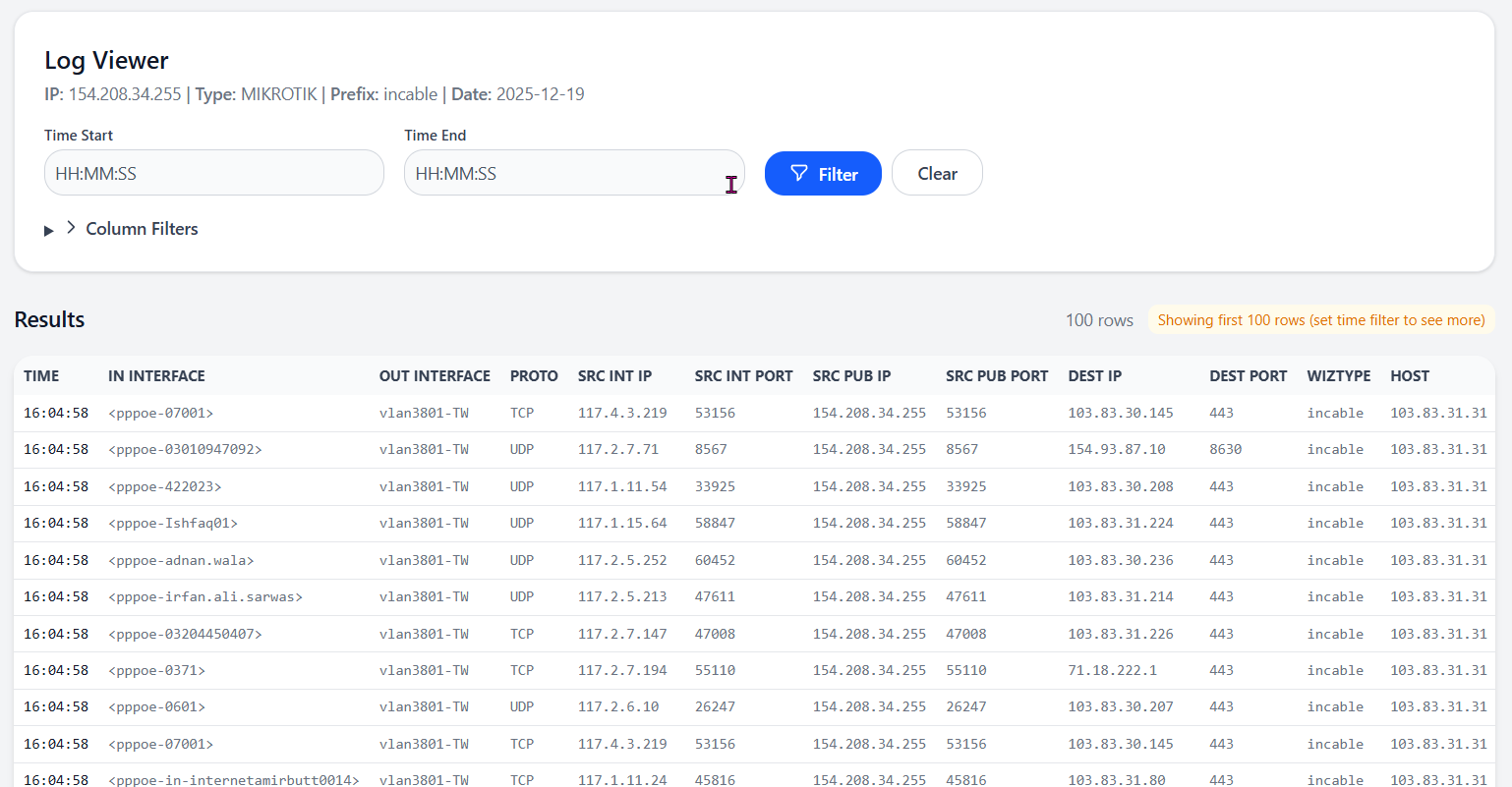Select the <pppoe-in-internetamirbutt0014> interface cell
Viewport: 1512px width, 787px height.
coord(234,779)
